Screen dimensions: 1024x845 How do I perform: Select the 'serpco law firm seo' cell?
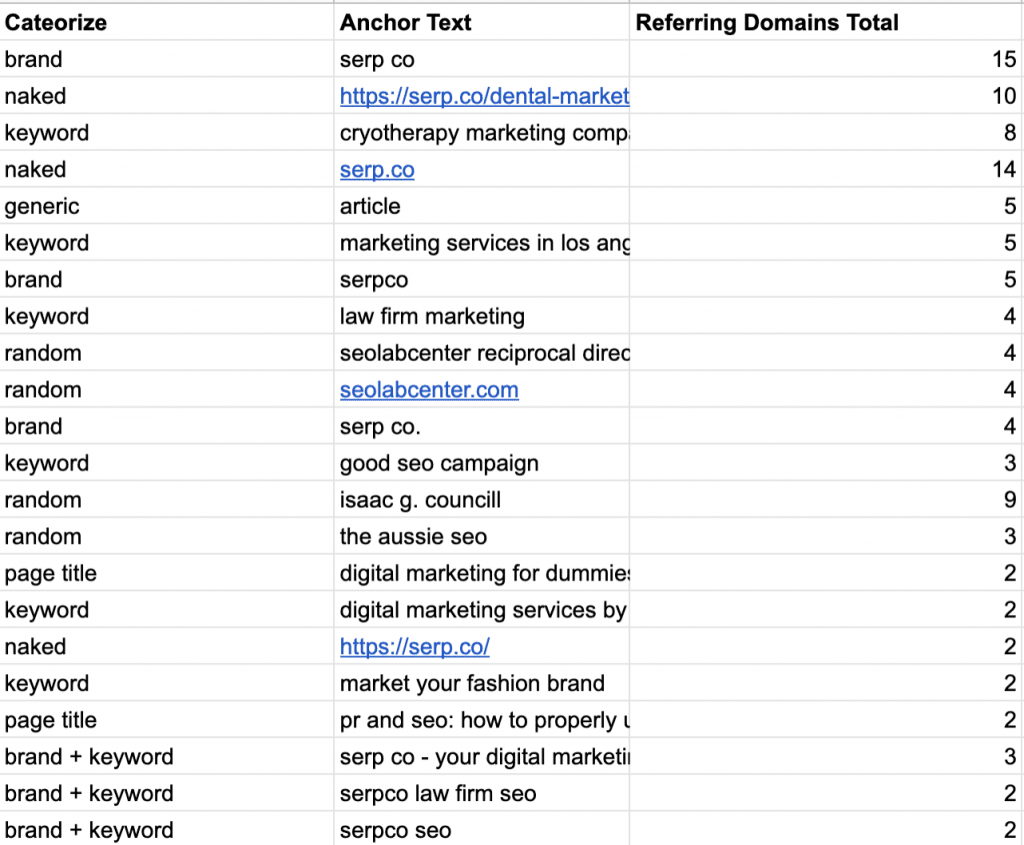pos(481,793)
